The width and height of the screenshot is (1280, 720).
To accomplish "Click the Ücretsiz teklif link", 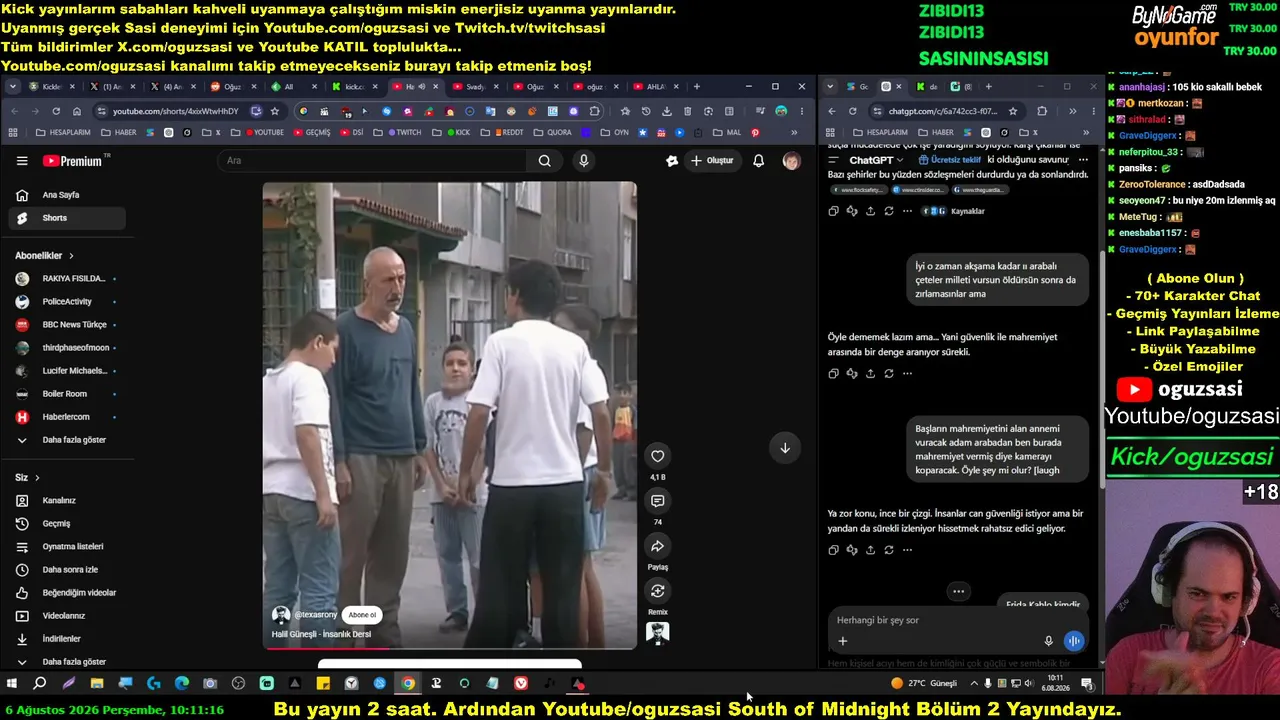I will 949,160.
